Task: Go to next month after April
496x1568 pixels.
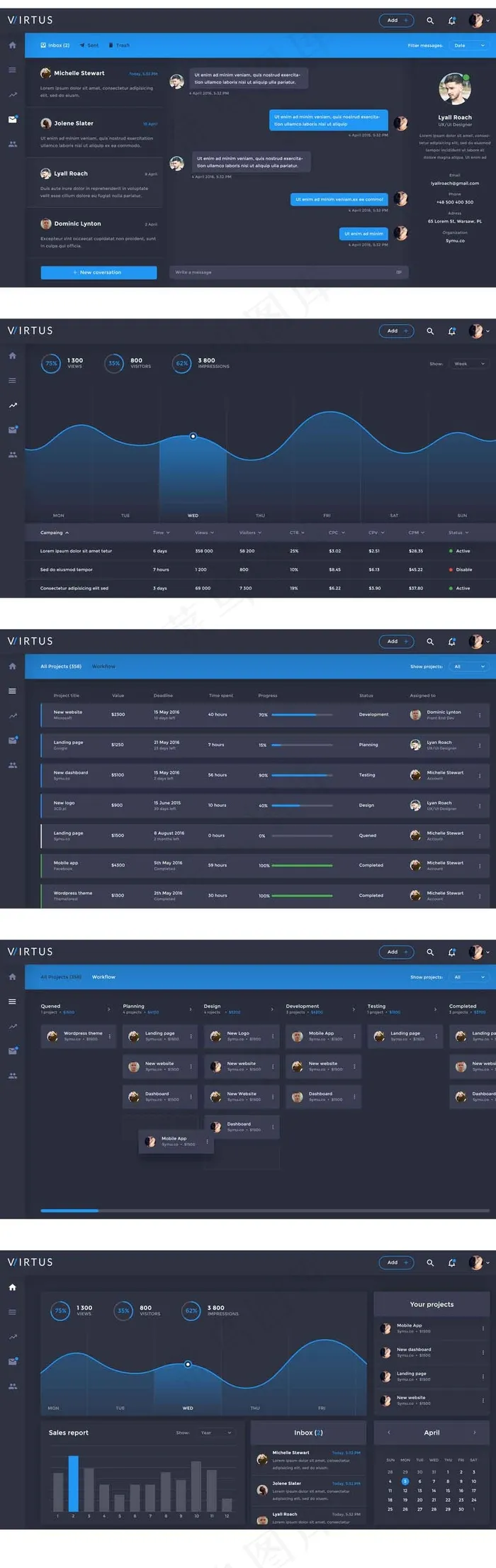Action: (x=474, y=1433)
